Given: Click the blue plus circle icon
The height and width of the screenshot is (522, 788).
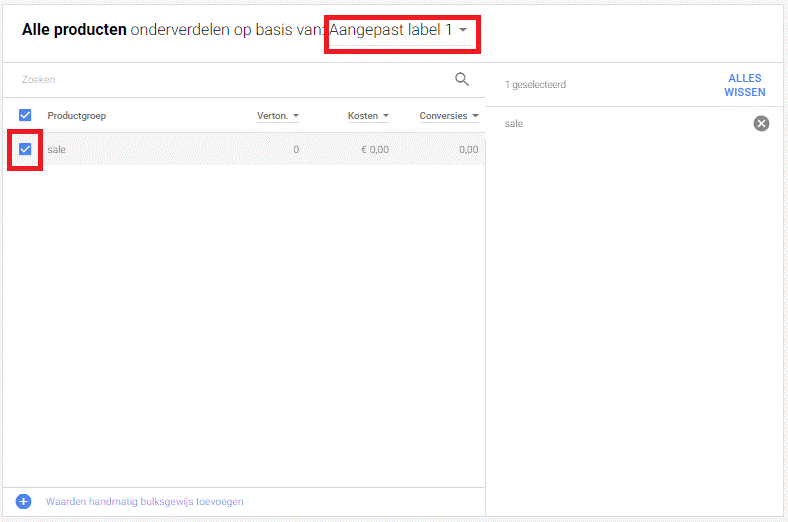Looking at the screenshot, I should point(24,501).
